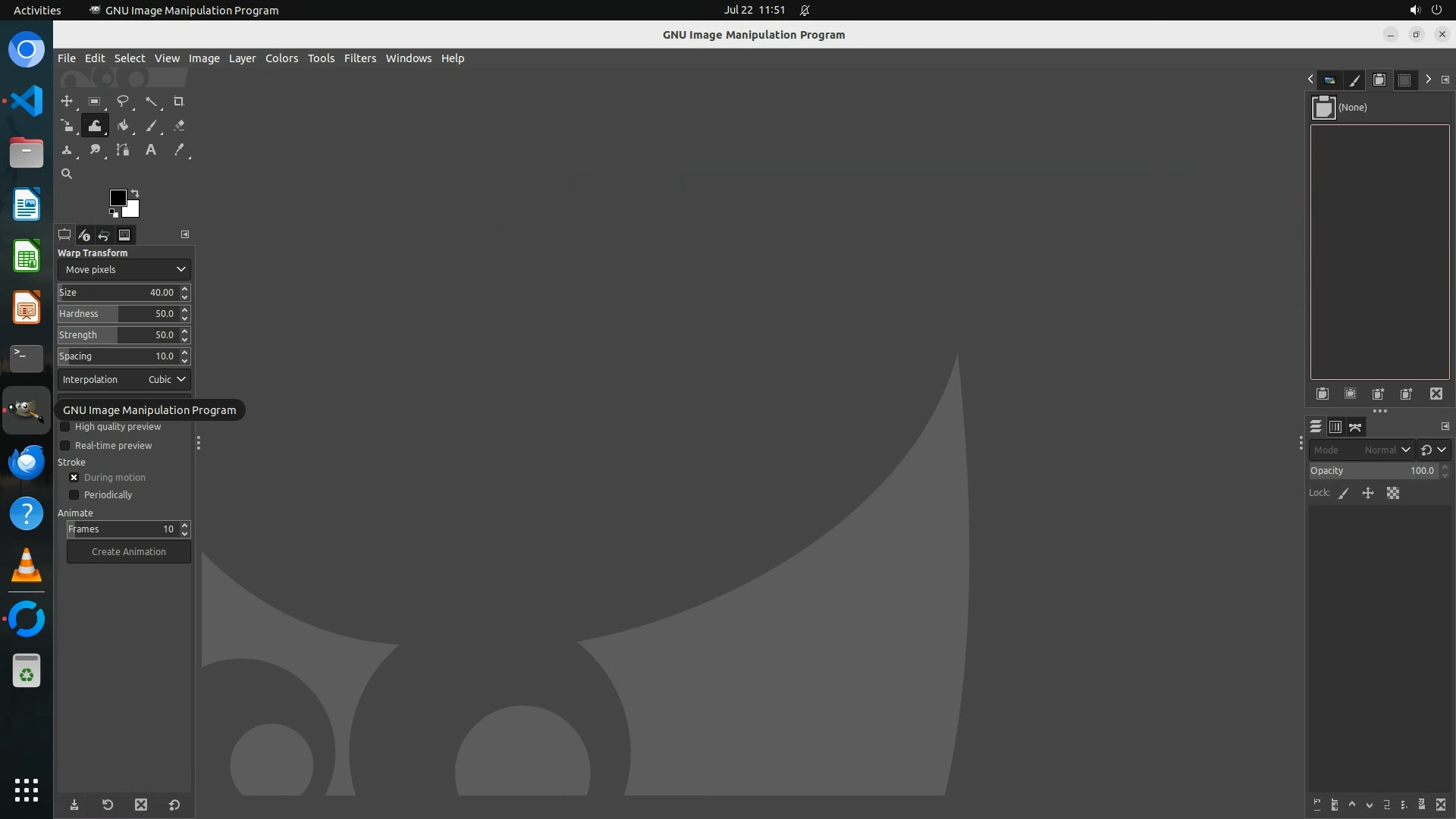Select the Zoom magnifier tool
Image resolution: width=1456 pixels, height=819 pixels.
(x=67, y=174)
